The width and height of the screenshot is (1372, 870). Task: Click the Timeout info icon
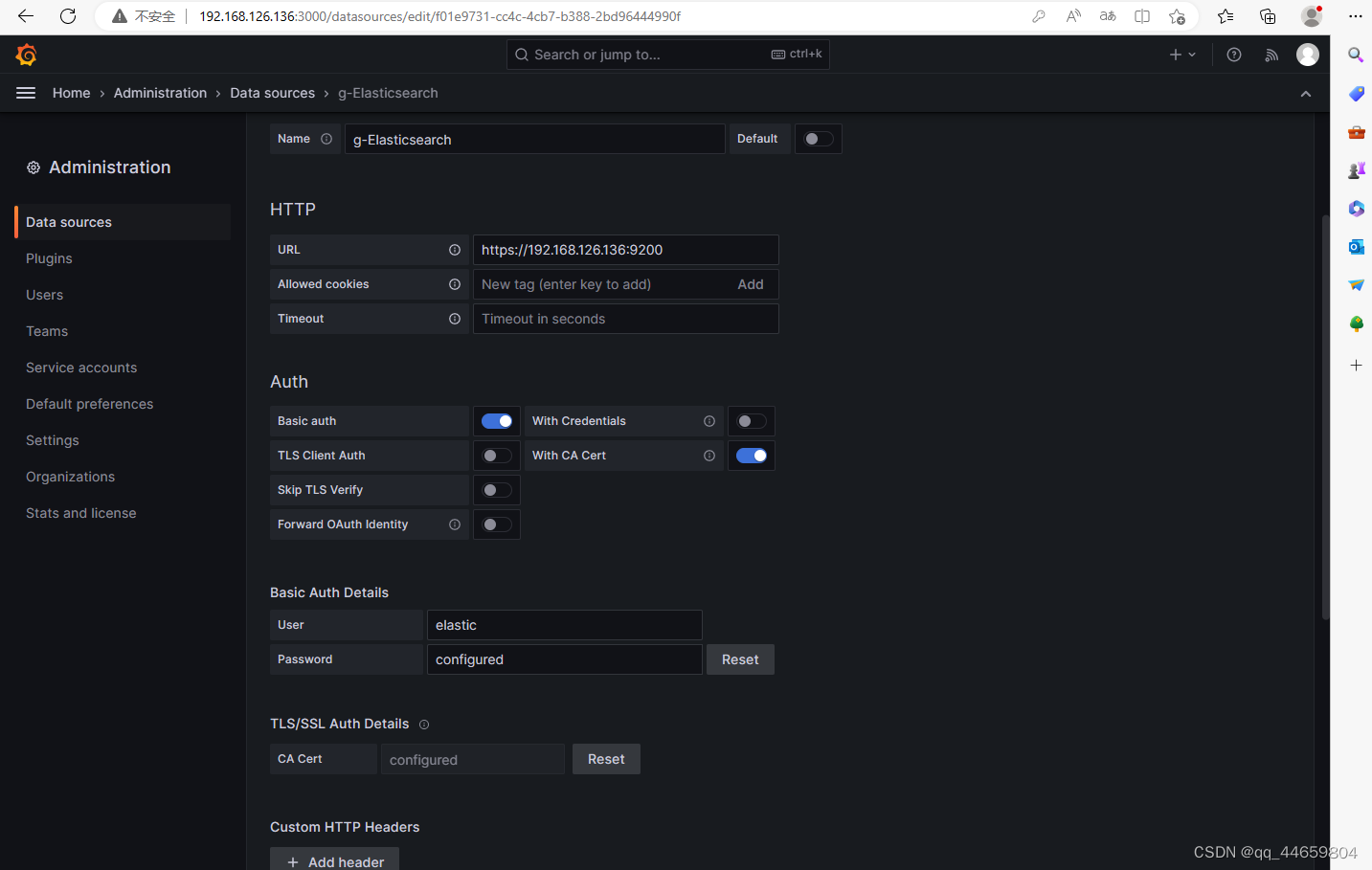455,319
